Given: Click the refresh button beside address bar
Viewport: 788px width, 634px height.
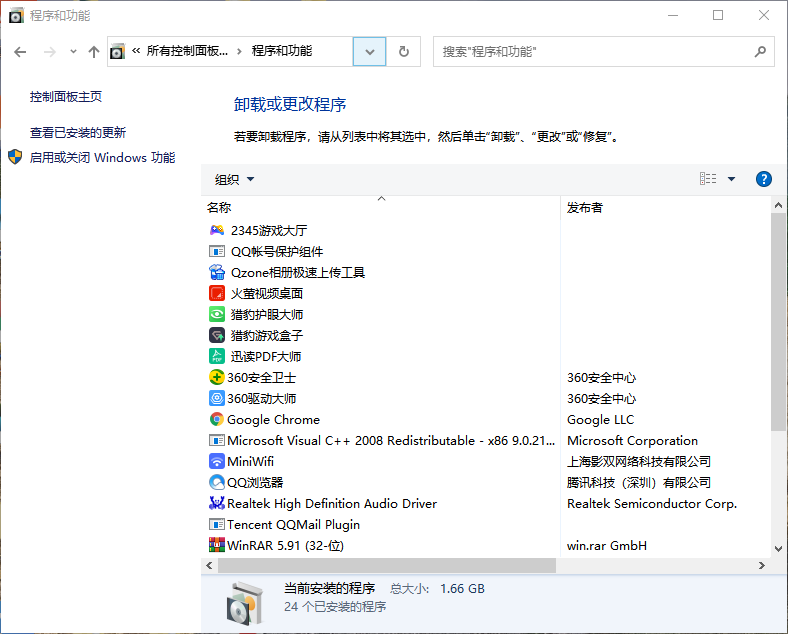Looking at the screenshot, I should pyautogui.click(x=404, y=52).
